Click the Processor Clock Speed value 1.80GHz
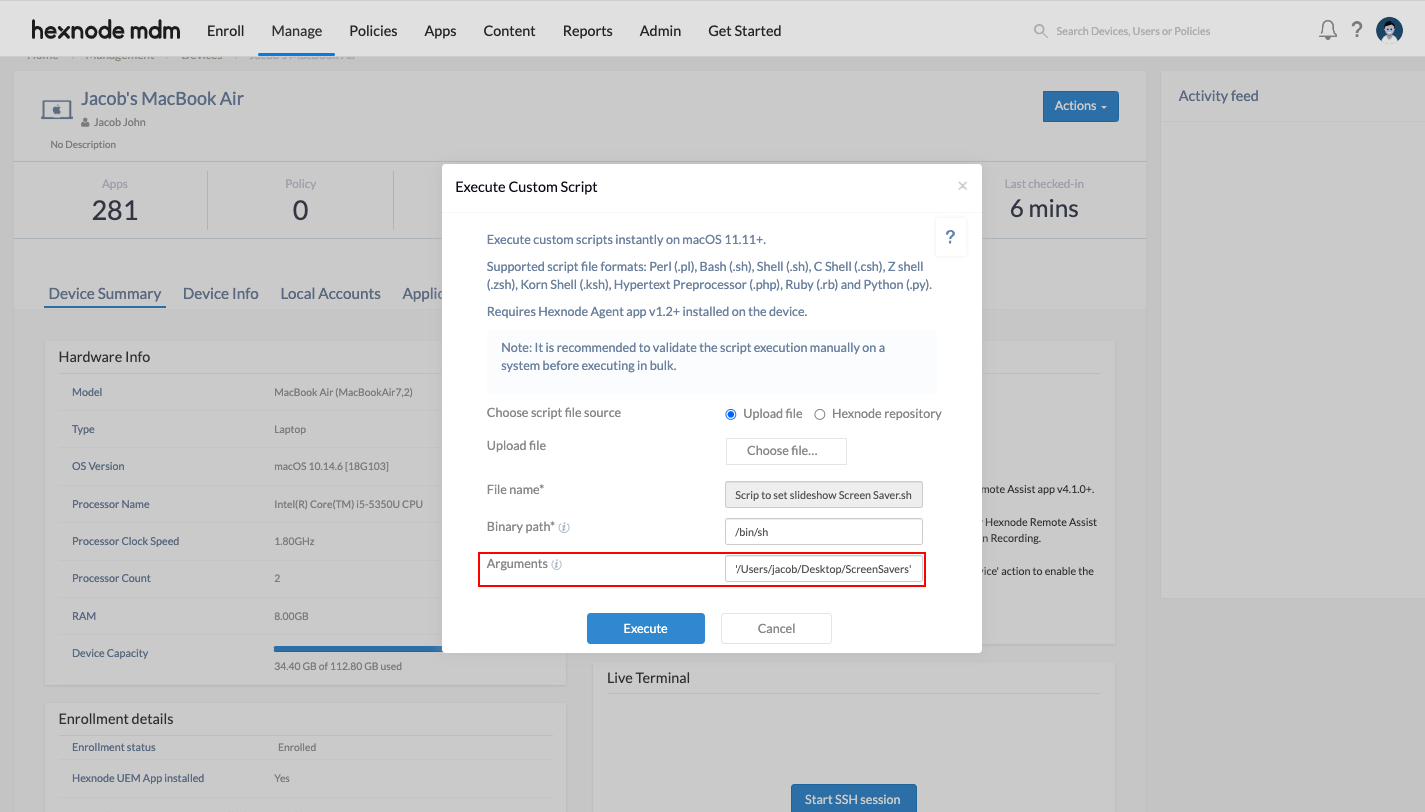Screen dimensions: 1425x812 pos(294,541)
